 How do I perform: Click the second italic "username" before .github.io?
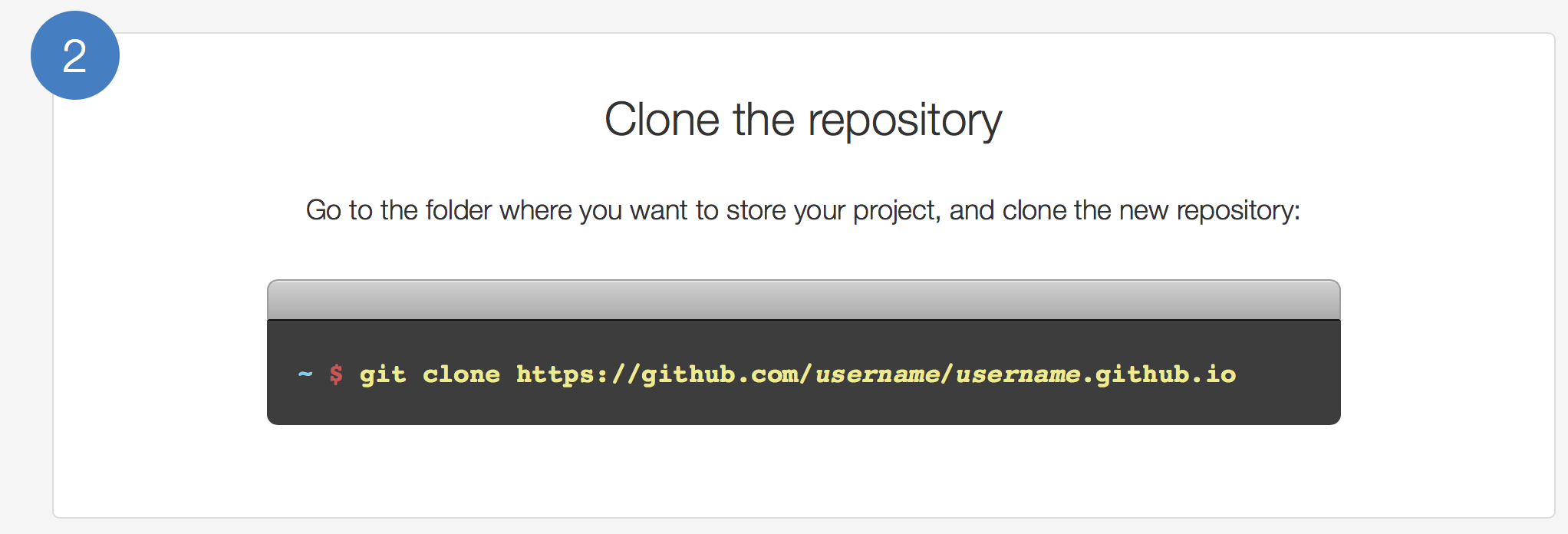(x=1019, y=374)
